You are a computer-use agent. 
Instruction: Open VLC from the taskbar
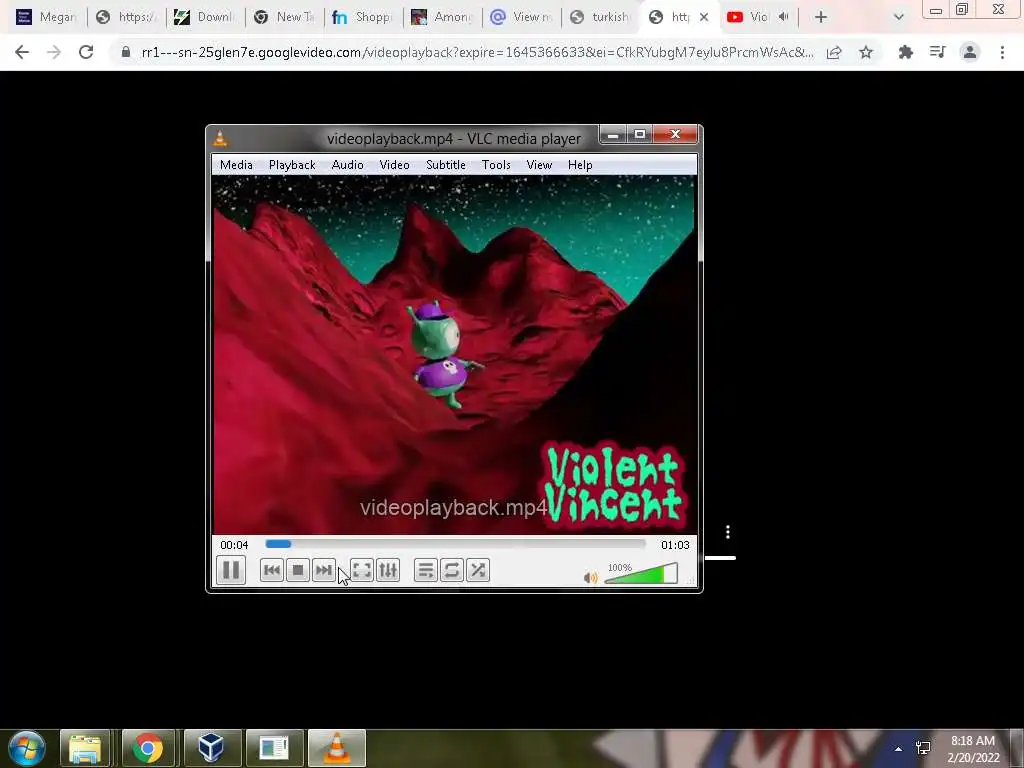pos(336,748)
